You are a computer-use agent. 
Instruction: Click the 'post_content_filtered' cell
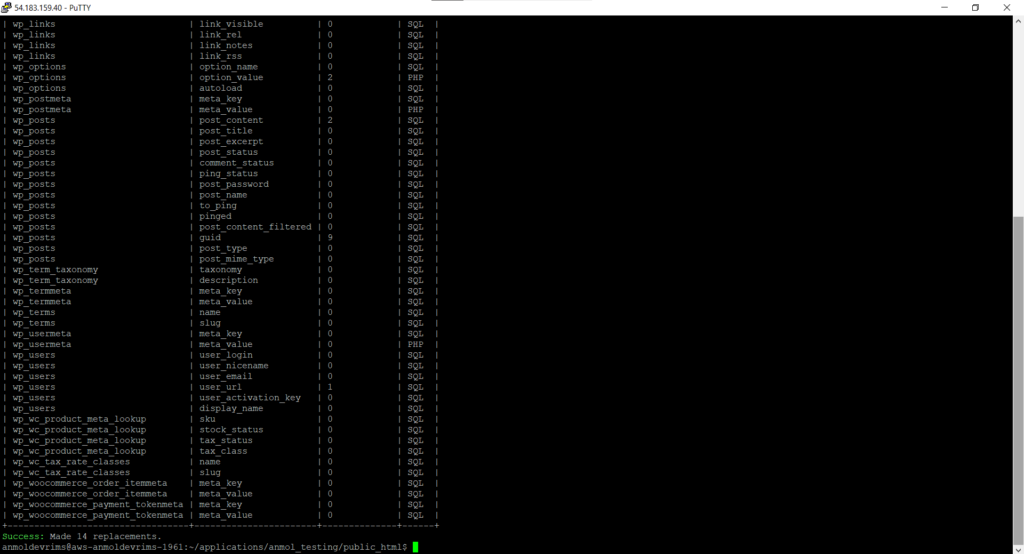click(255, 227)
